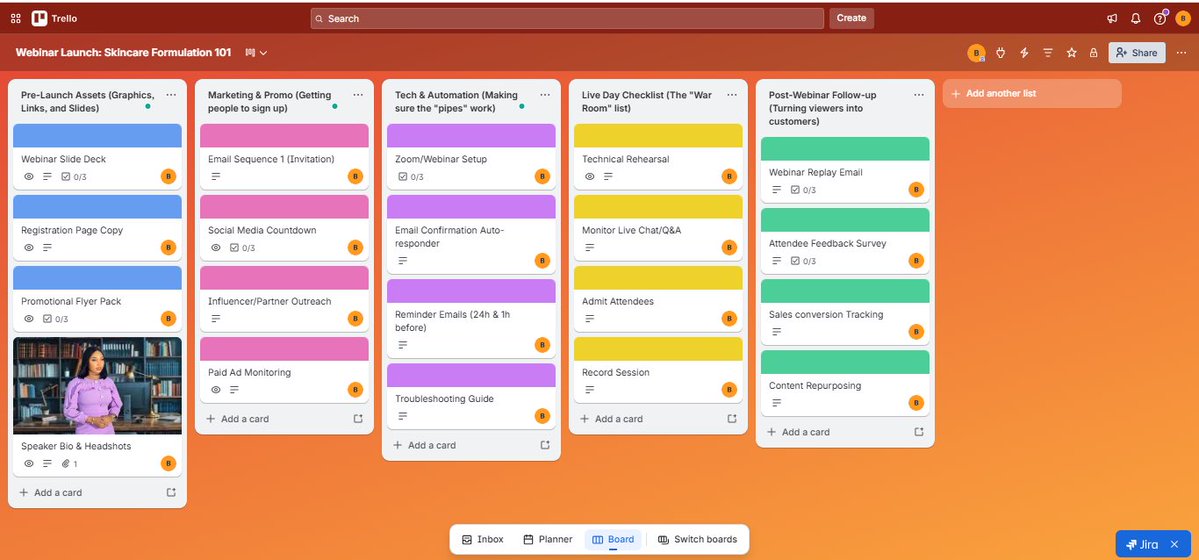Click member avatar on Content Repurposing card

pyautogui.click(x=916, y=403)
